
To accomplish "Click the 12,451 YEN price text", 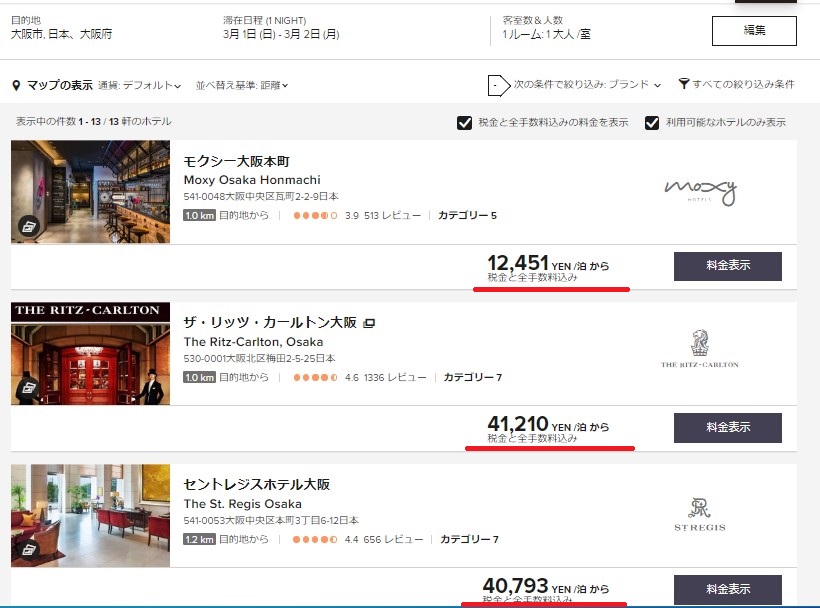I will [548, 263].
